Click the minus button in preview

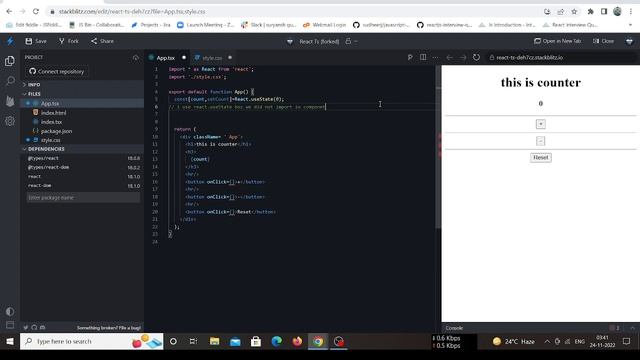[x=540, y=141]
